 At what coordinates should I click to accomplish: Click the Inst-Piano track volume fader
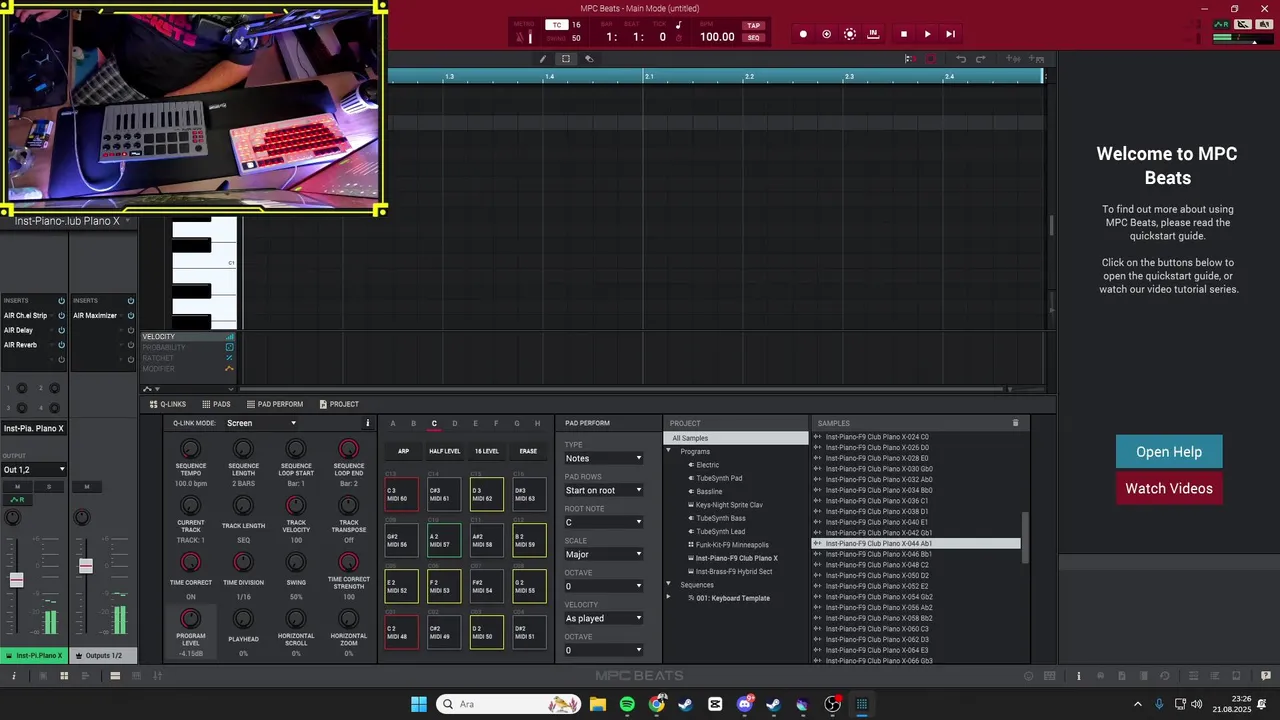(16, 580)
